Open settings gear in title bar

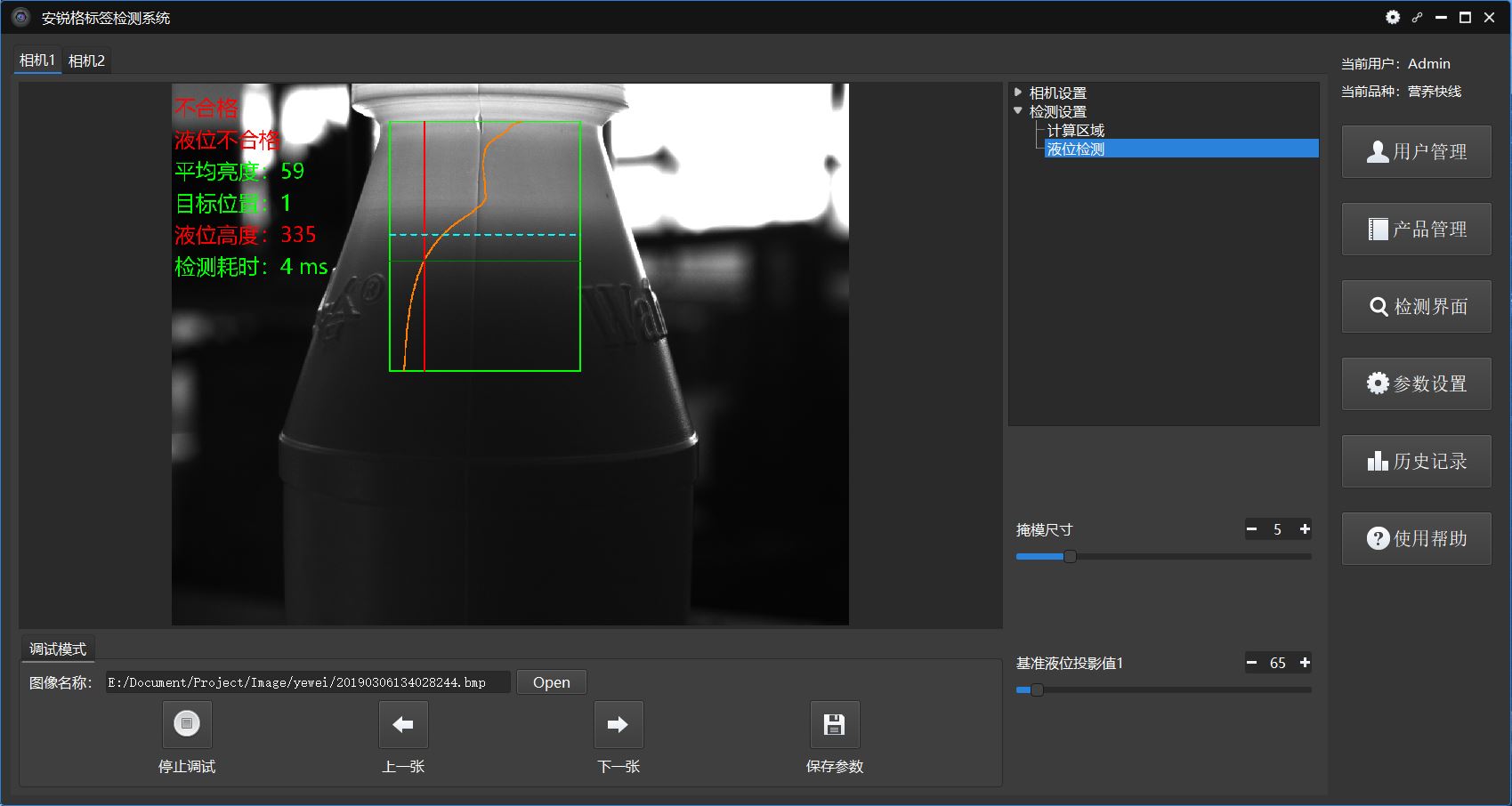point(1393,17)
